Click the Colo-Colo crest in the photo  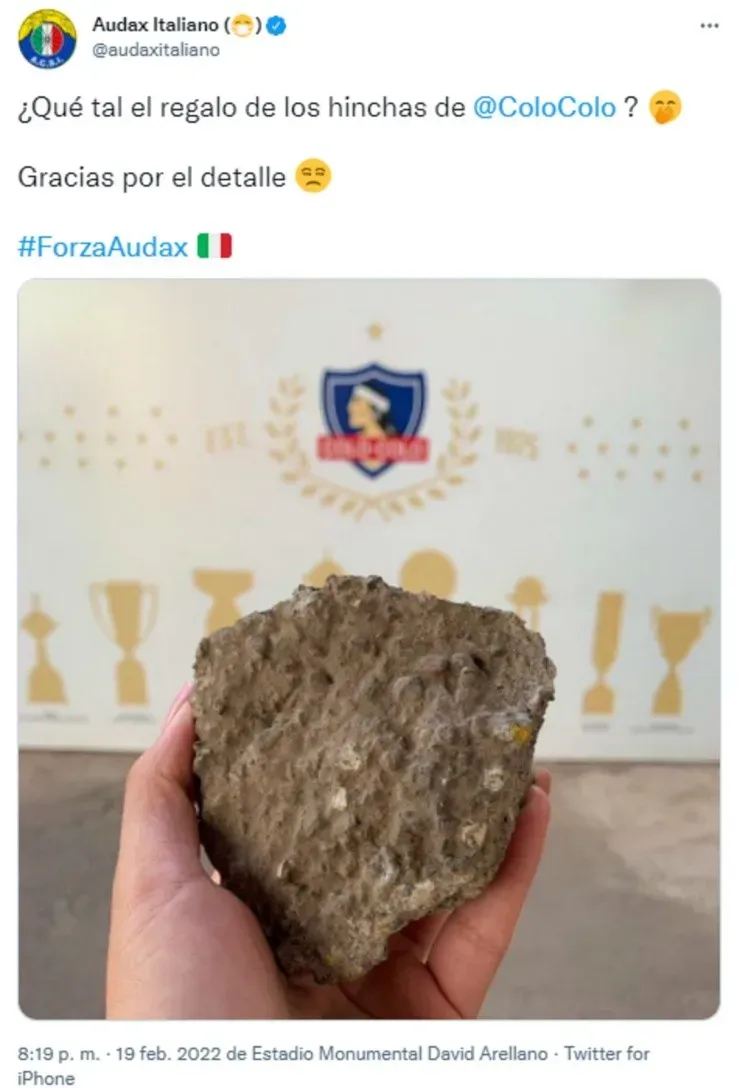374,418
